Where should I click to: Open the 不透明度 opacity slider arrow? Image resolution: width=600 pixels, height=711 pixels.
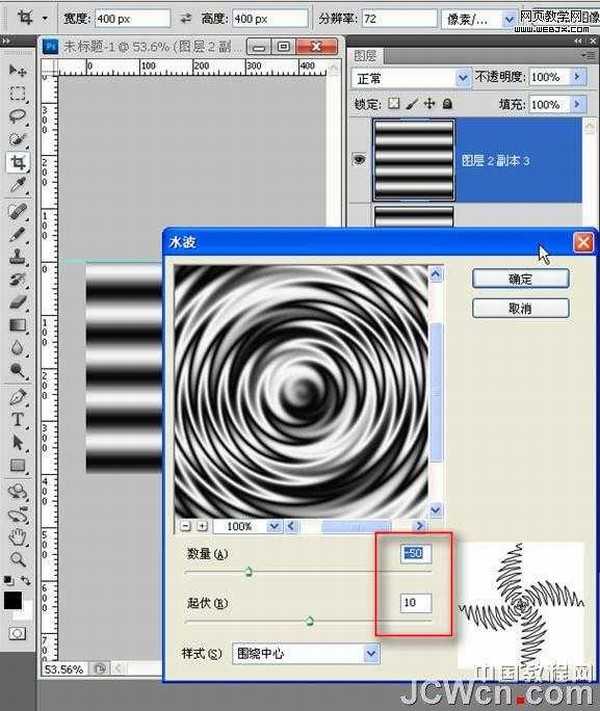(577, 77)
